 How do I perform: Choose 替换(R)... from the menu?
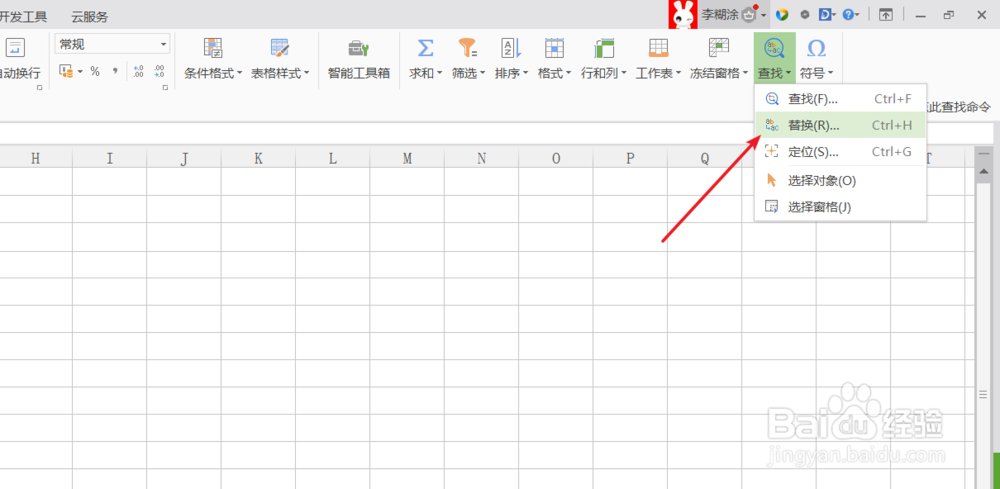tap(840, 126)
